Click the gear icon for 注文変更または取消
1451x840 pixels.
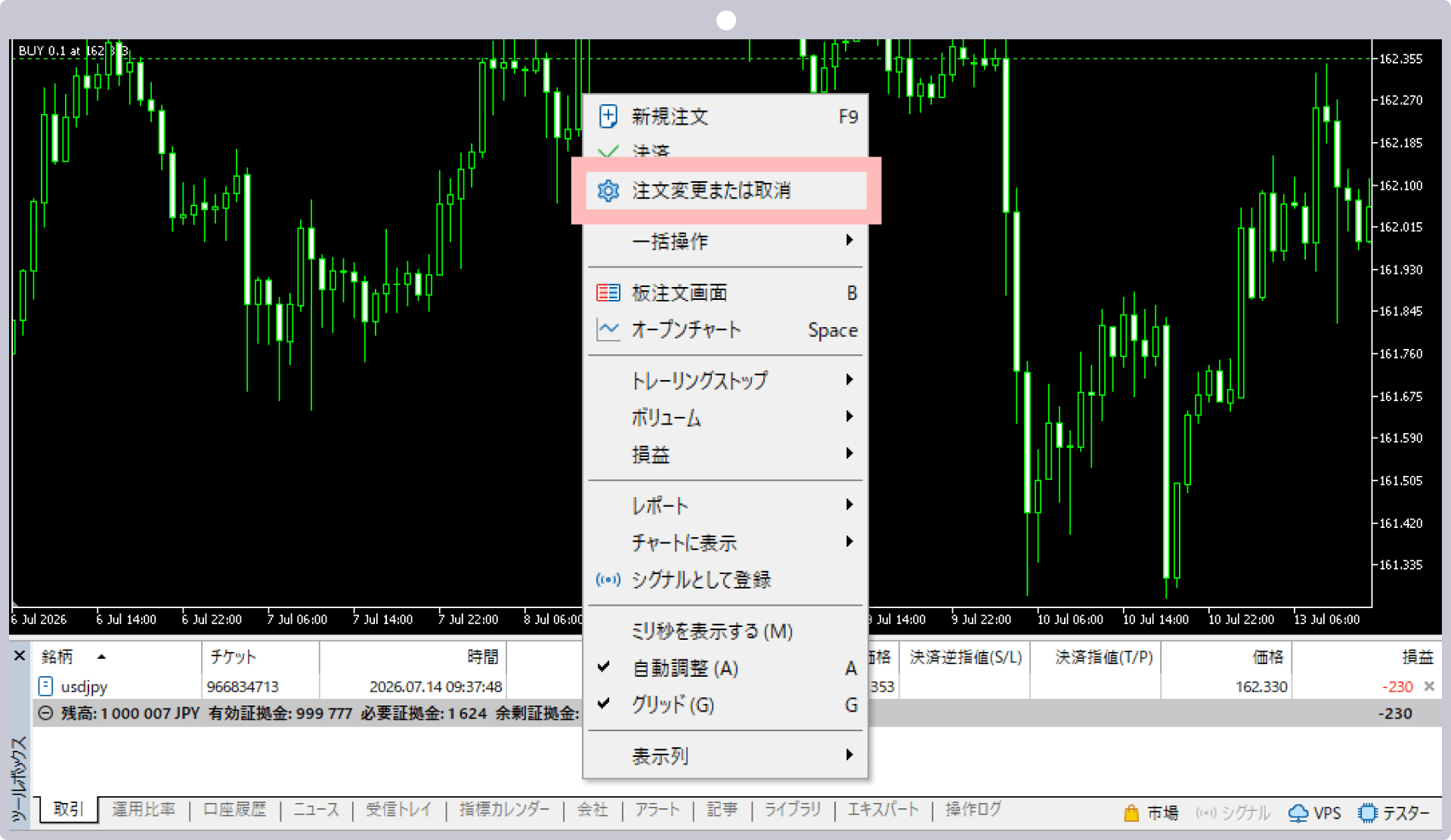(x=608, y=190)
